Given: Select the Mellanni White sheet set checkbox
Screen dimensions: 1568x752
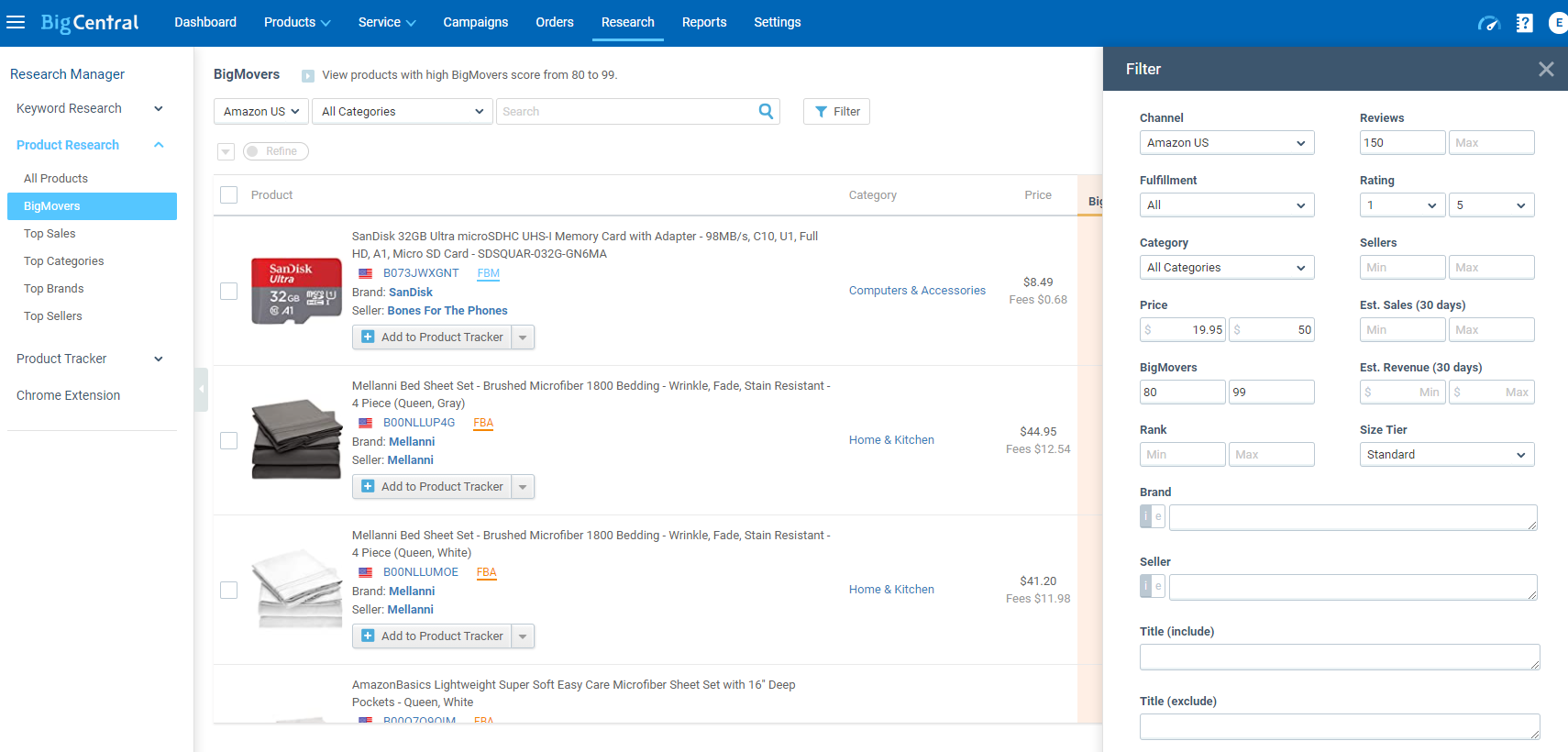Looking at the screenshot, I should pos(229,590).
